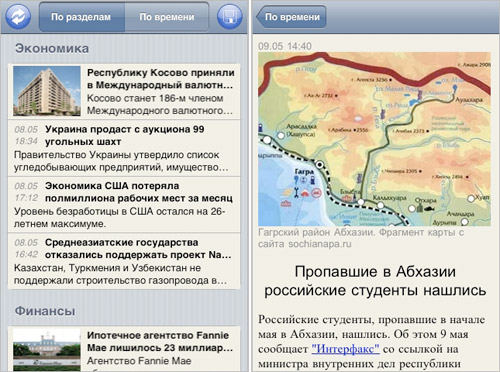500x372 pixels.
Task: Tap summary 'Уровень безработицы в США'
Action: point(120,218)
